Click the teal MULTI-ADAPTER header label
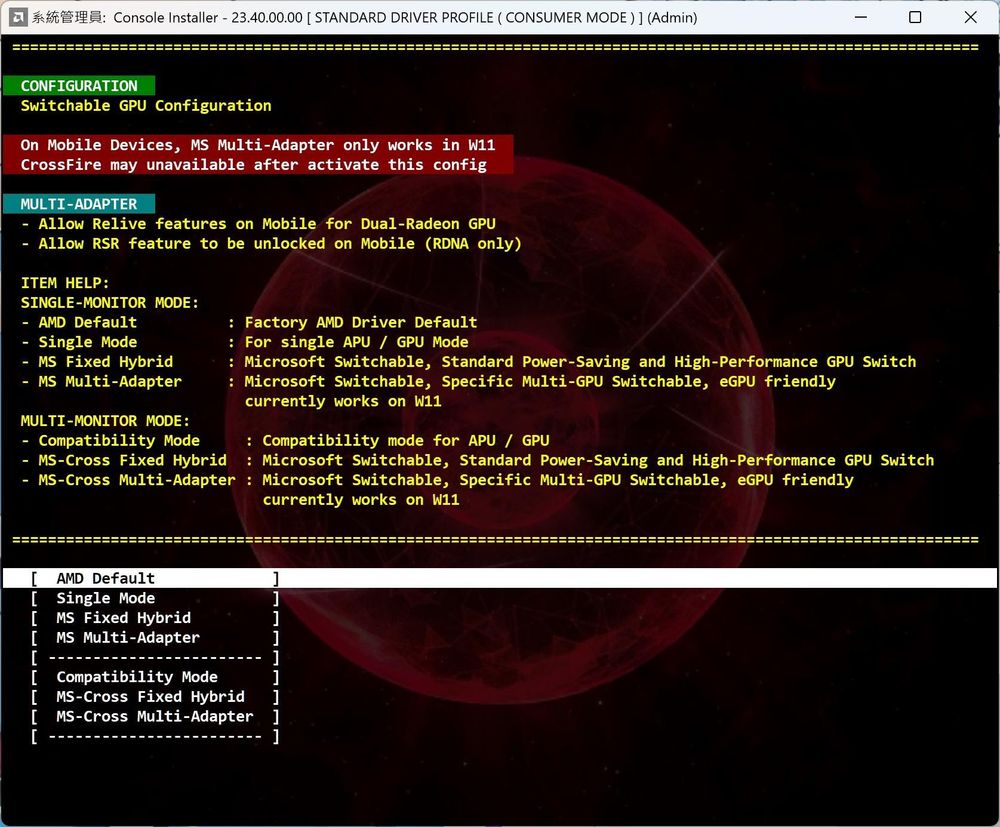The image size is (1000, 827). coord(79,204)
